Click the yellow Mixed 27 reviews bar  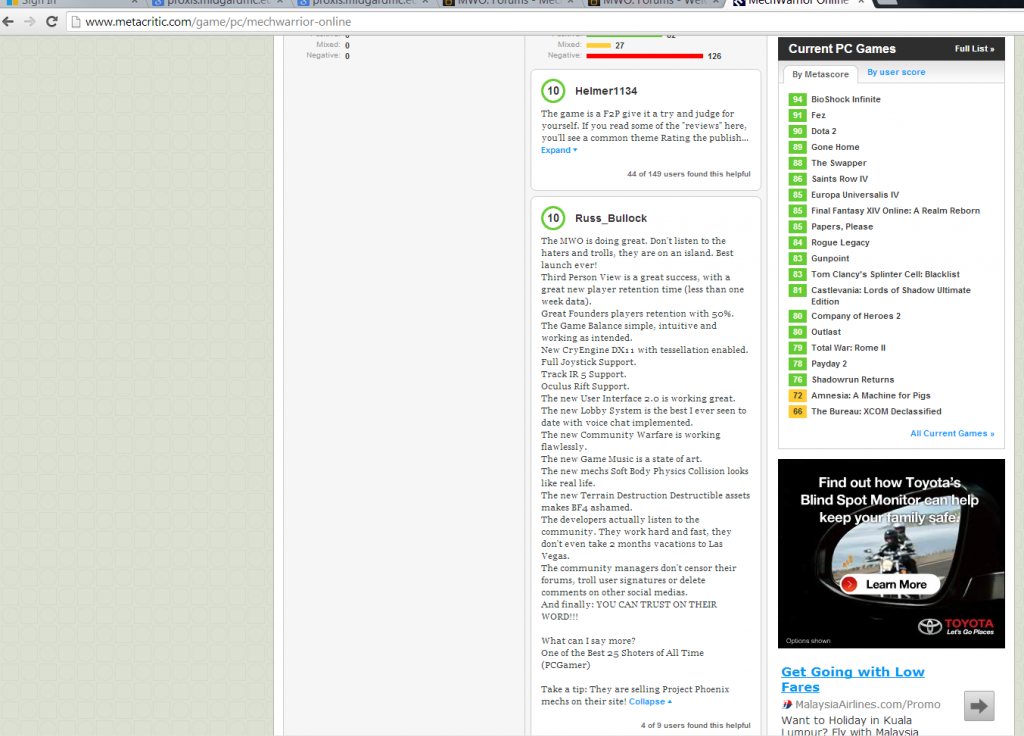click(598, 46)
